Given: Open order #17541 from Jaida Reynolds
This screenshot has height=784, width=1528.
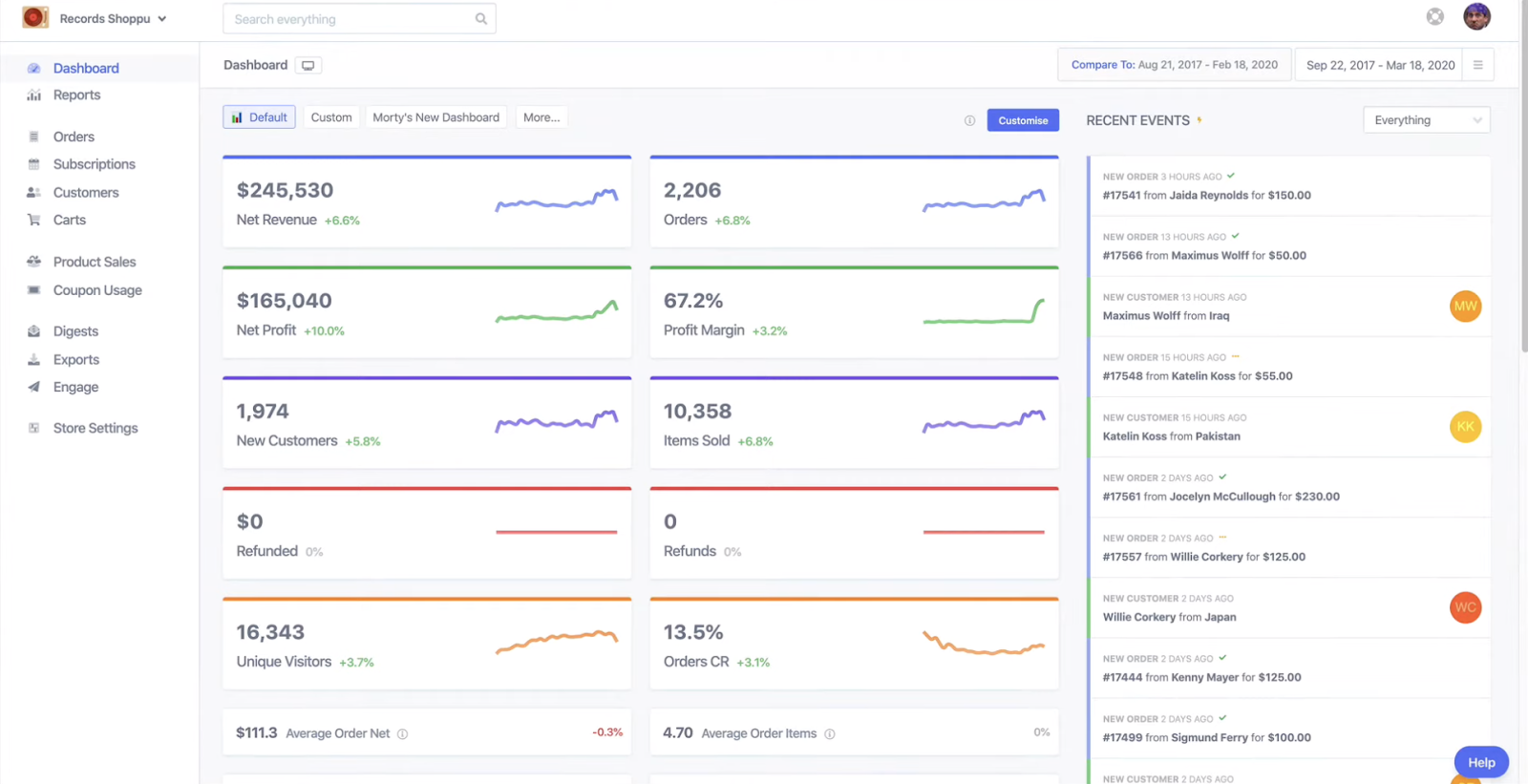Looking at the screenshot, I should (x=1289, y=186).
